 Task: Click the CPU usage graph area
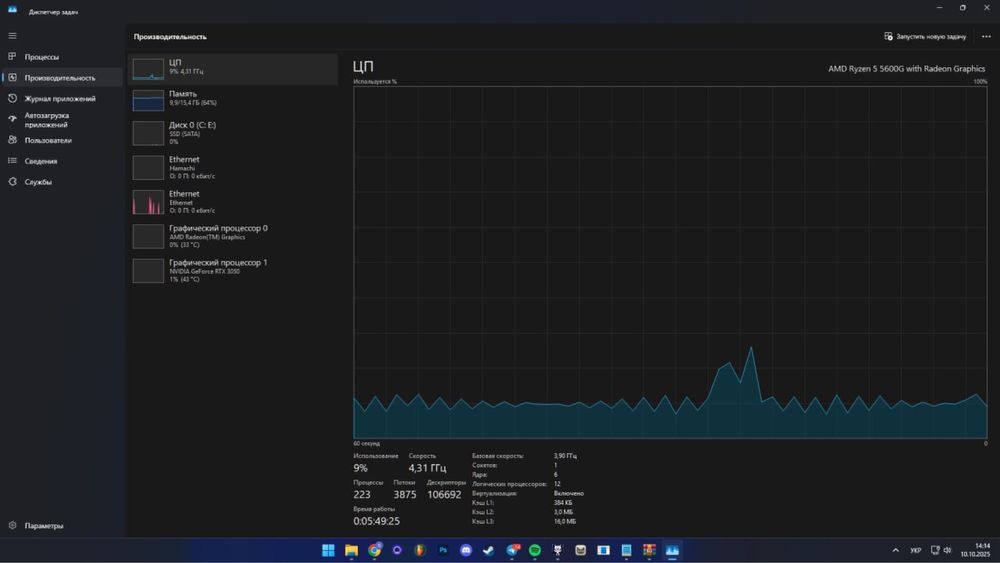pyautogui.click(x=670, y=263)
